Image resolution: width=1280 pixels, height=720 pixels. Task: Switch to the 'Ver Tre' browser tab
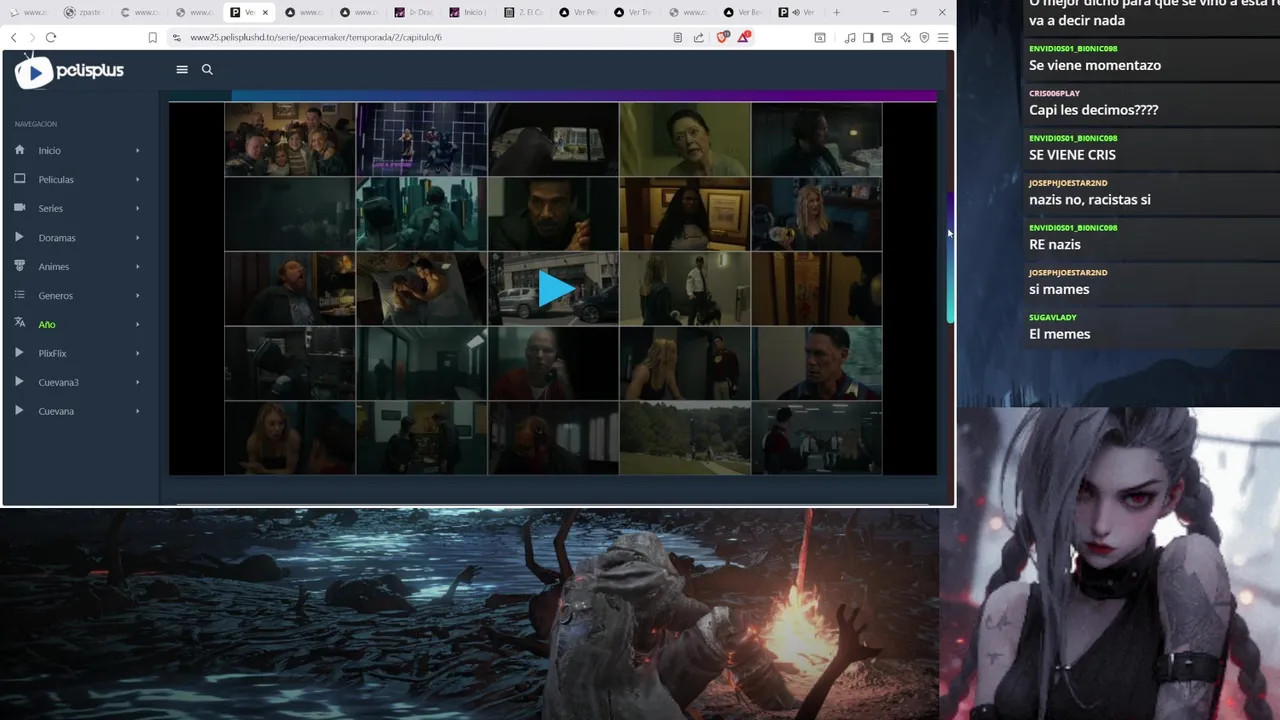[x=634, y=12]
